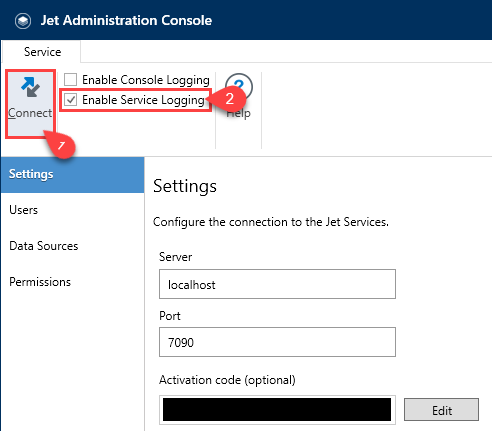Select Settings in the left navigation
492x431 pixels.
(73, 174)
